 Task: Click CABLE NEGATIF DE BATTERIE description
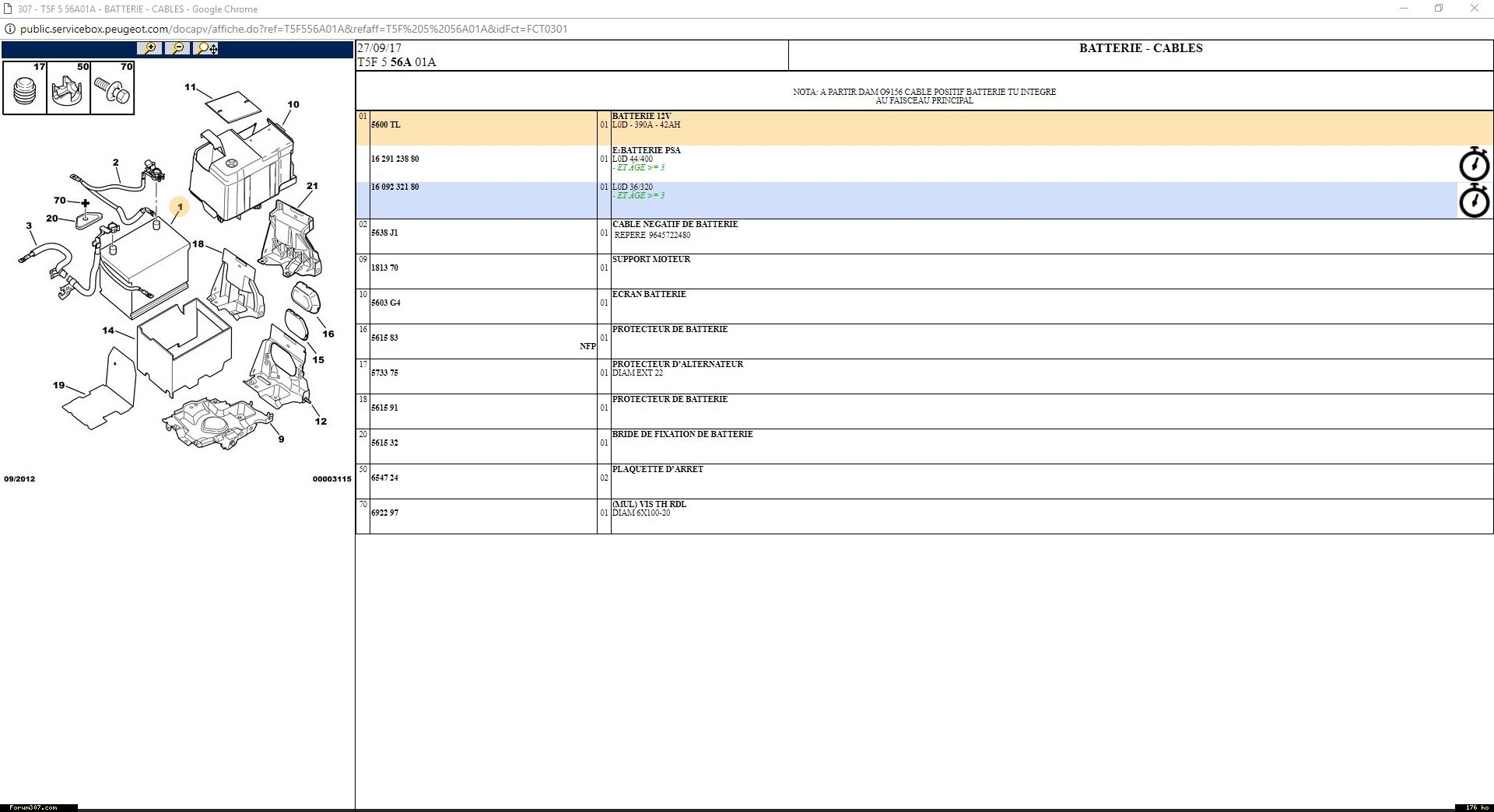(675, 224)
